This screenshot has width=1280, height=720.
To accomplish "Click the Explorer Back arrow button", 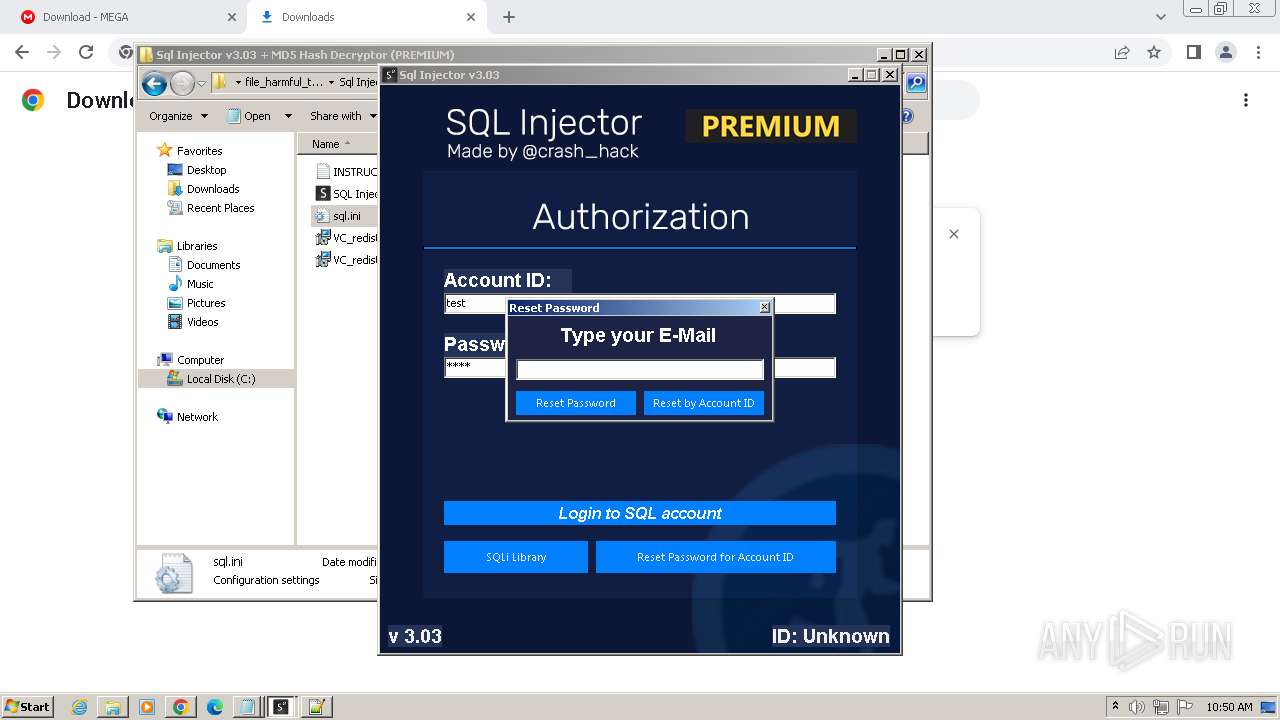I will (x=154, y=83).
